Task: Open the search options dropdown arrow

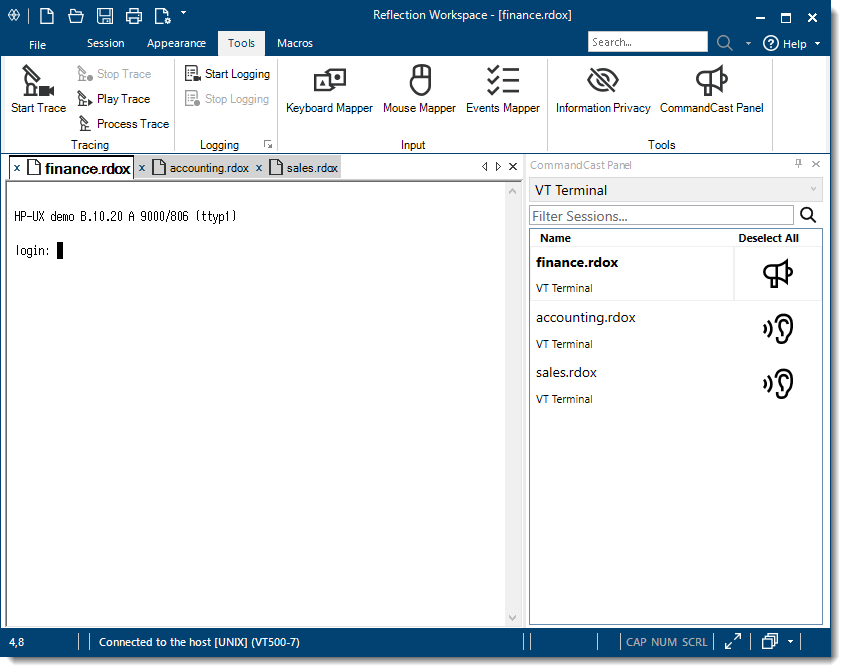Action: tap(748, 44)
